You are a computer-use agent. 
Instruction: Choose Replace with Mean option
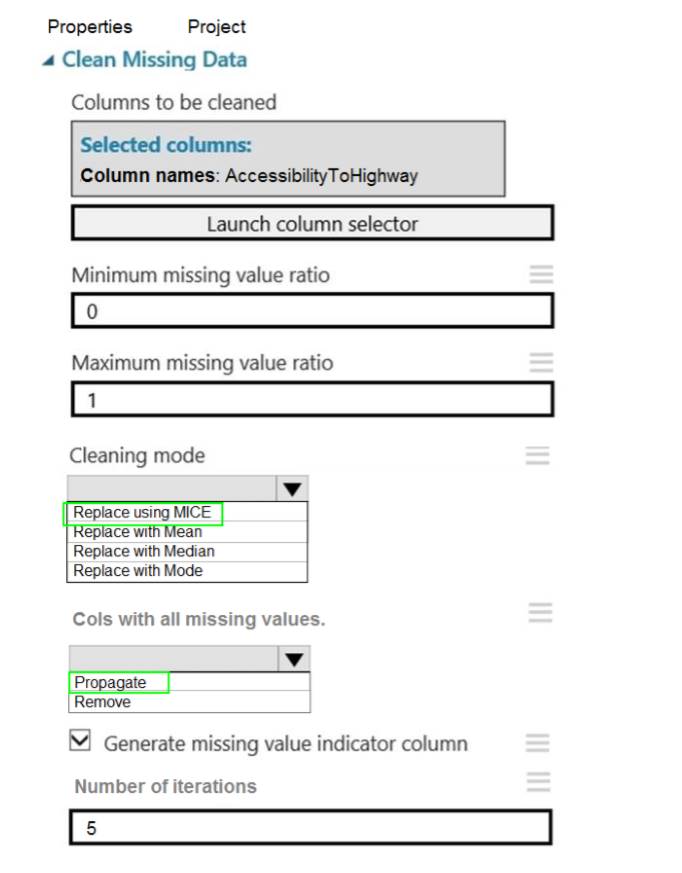point(138,532)
